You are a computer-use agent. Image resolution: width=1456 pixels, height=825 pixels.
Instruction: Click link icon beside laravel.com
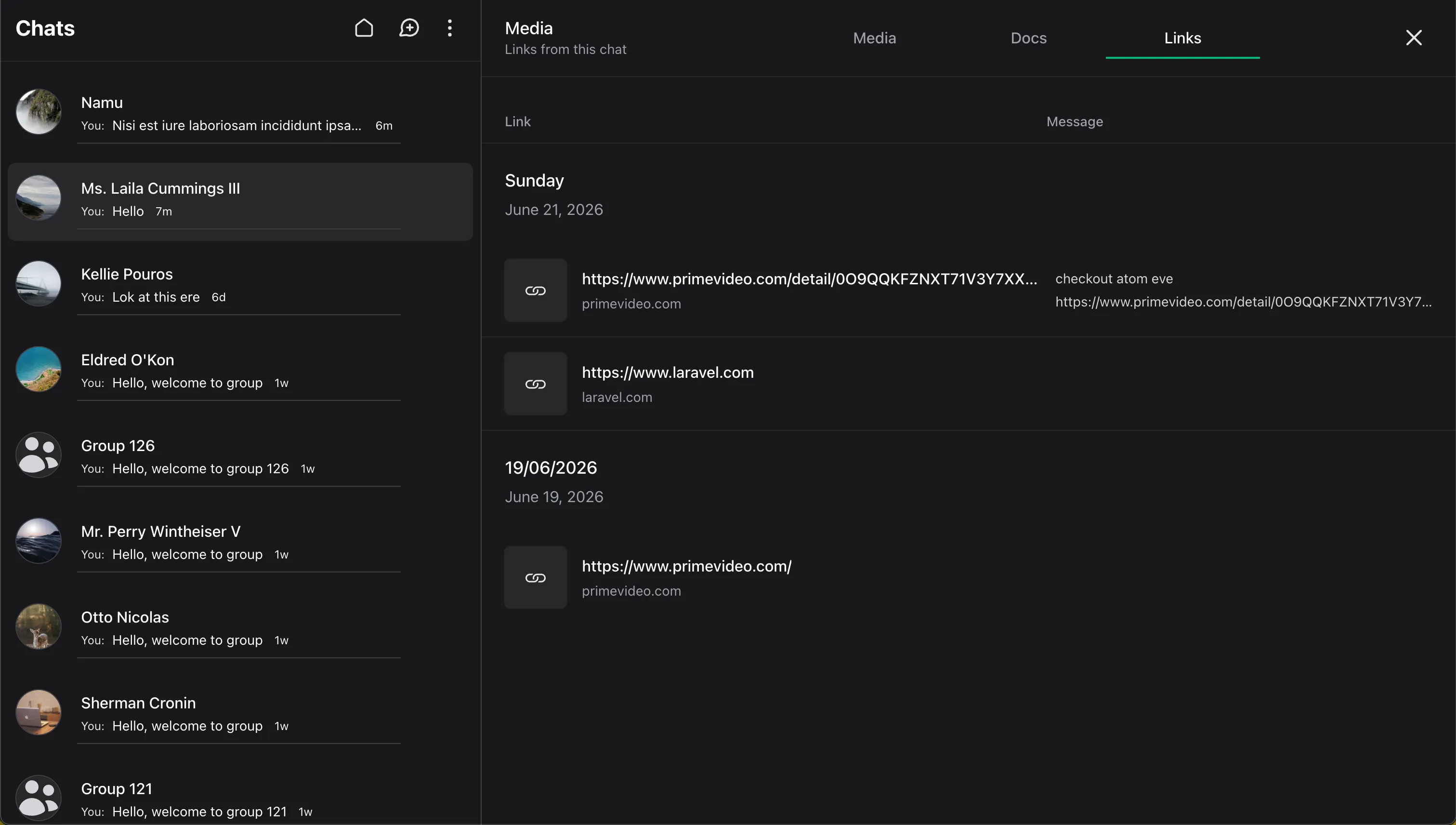(x=535, y=384)
